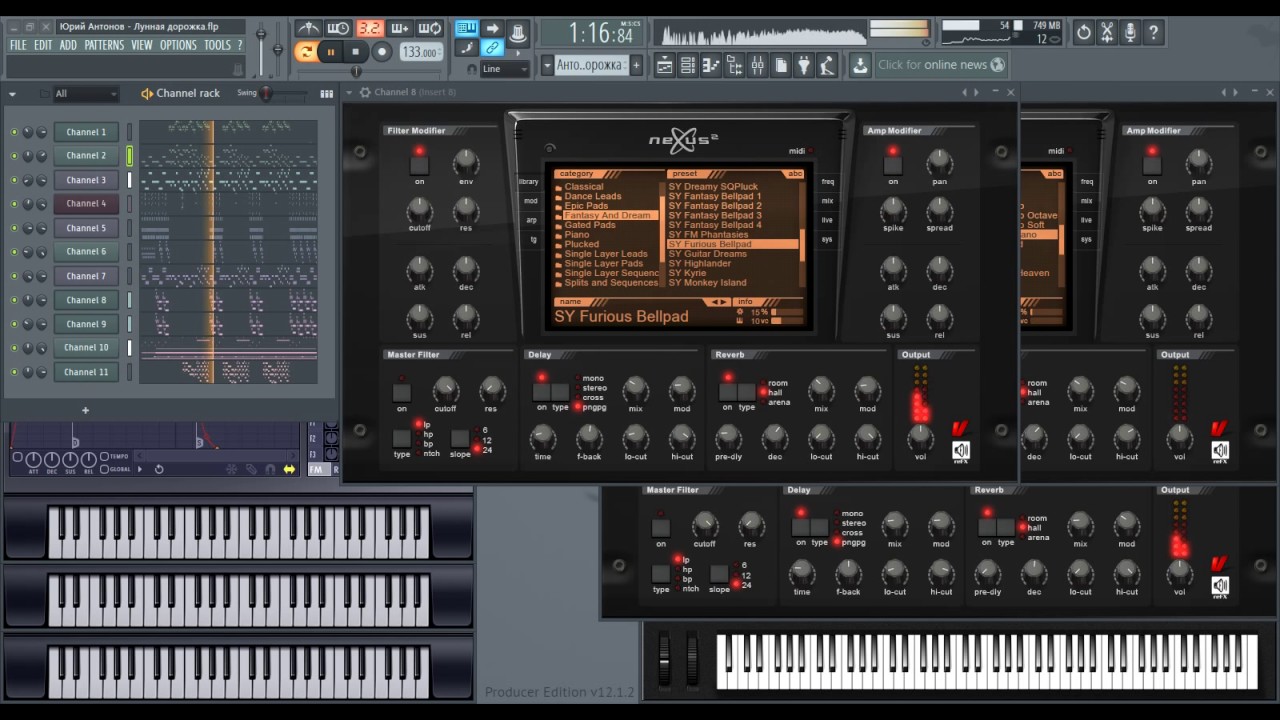Viewport: 1280px width, 720px height.
Task: Cycle Master Filter type button, Channel 8 Nexus
Action: tap(401, 438)
